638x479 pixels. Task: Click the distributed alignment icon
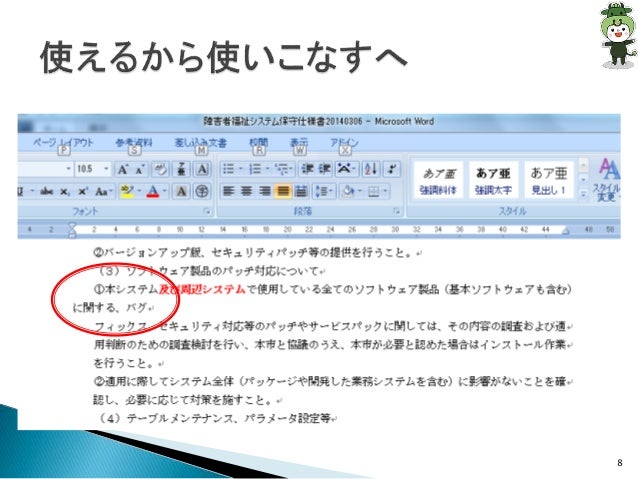(301, 191)
